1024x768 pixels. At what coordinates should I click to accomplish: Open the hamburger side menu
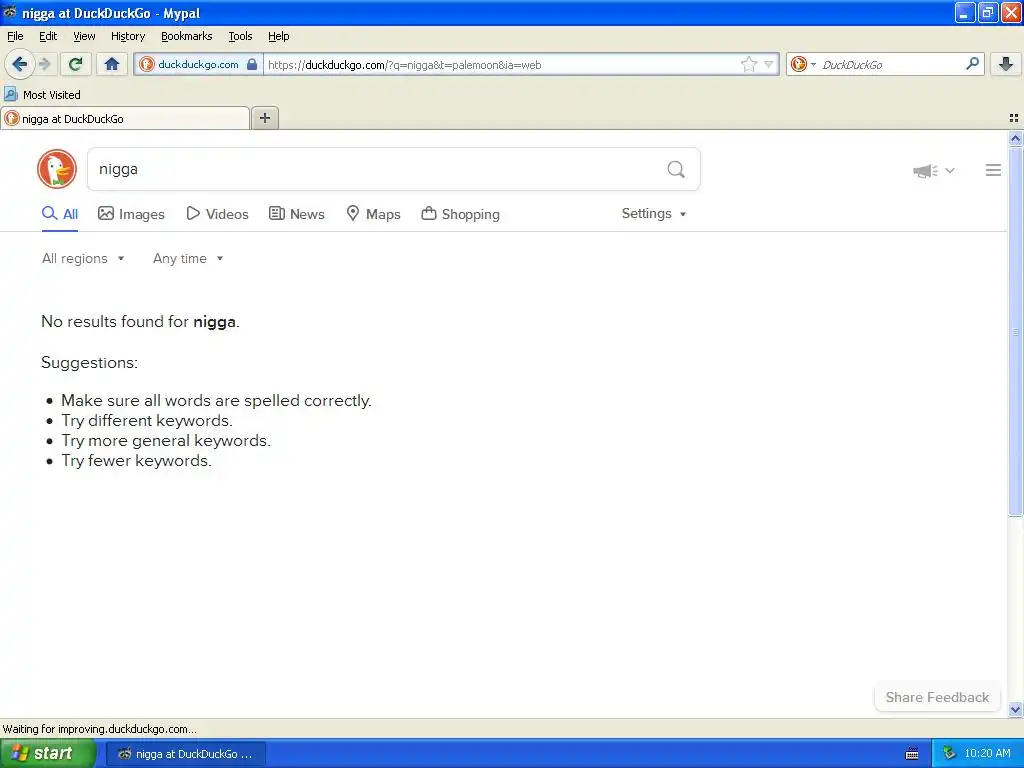(x=993, y=170)
